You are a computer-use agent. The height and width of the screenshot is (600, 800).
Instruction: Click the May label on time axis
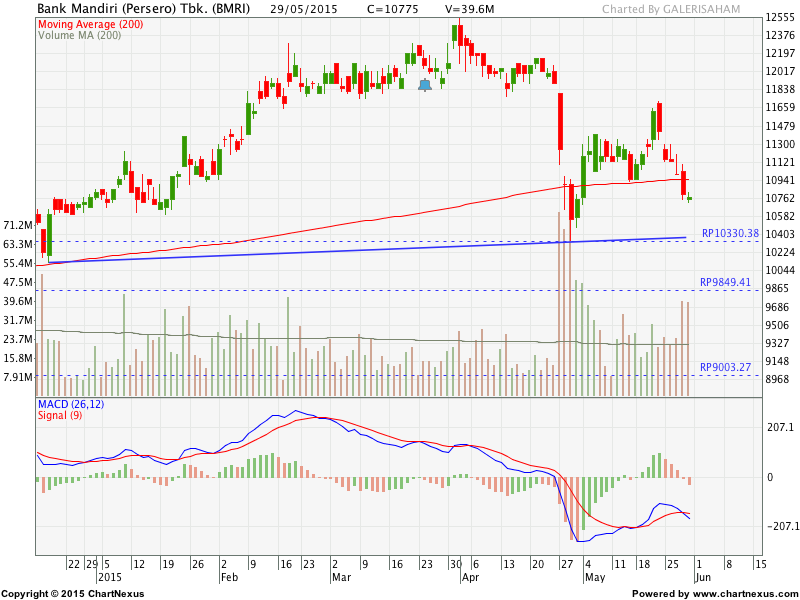[x=595, y=577]
